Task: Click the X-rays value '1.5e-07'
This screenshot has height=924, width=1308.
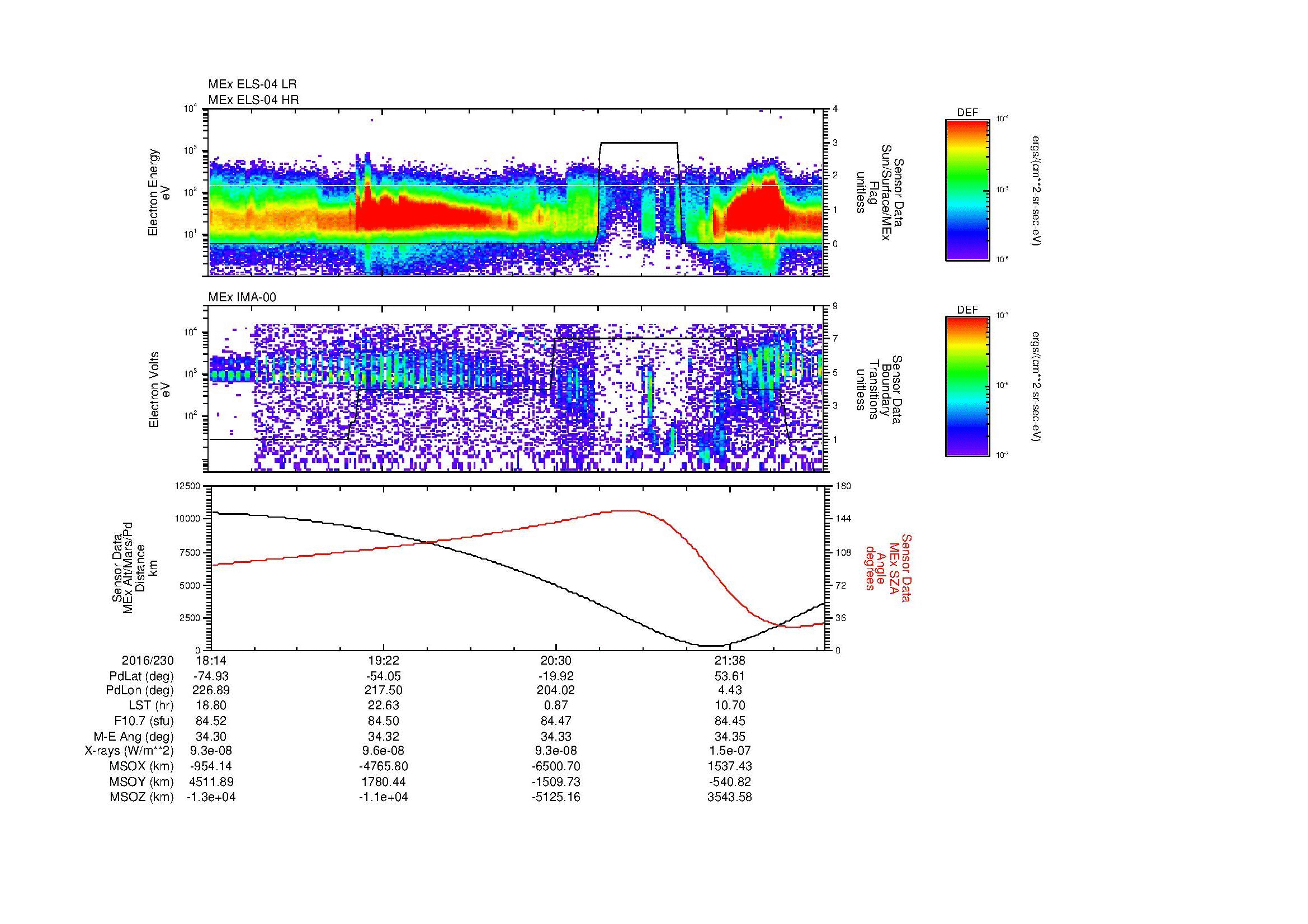Action: click(x=730, y=751)
